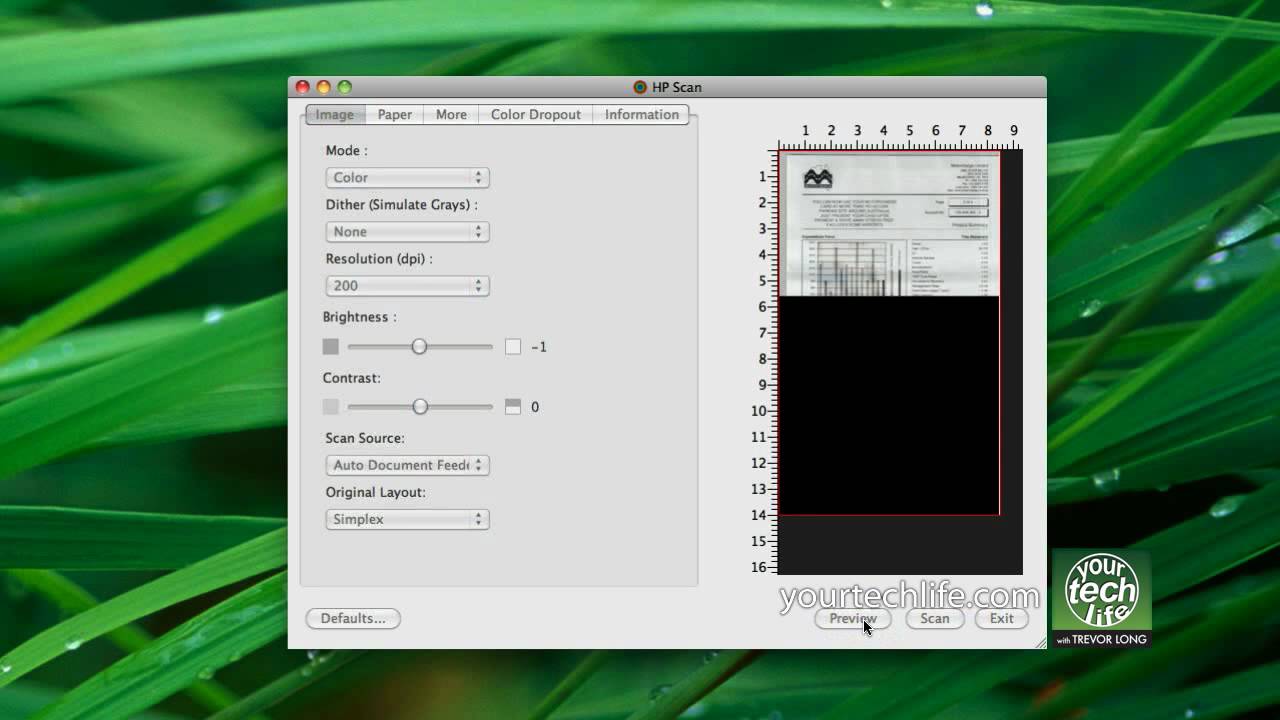
Task: Click the Brightness slider knob
Action: [x=419, y=346]
